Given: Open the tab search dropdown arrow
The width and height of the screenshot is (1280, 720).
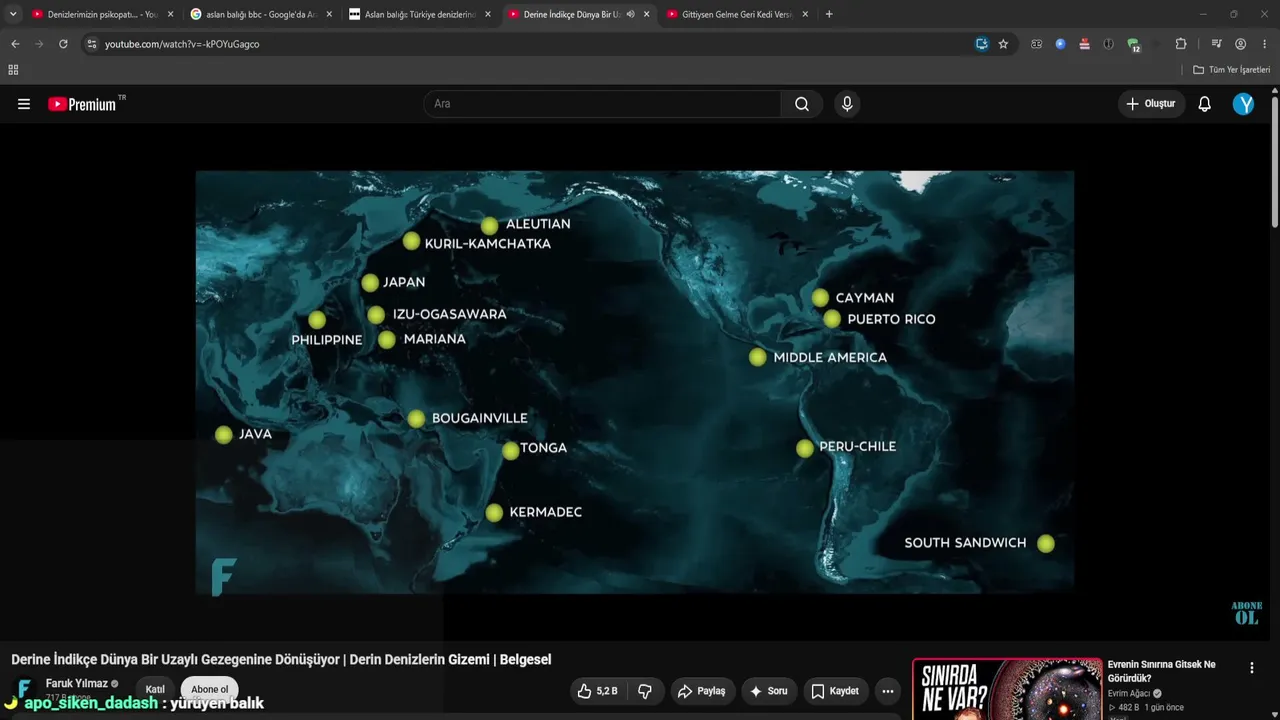Looking at the screenshot, I should (x=13, y=14).
